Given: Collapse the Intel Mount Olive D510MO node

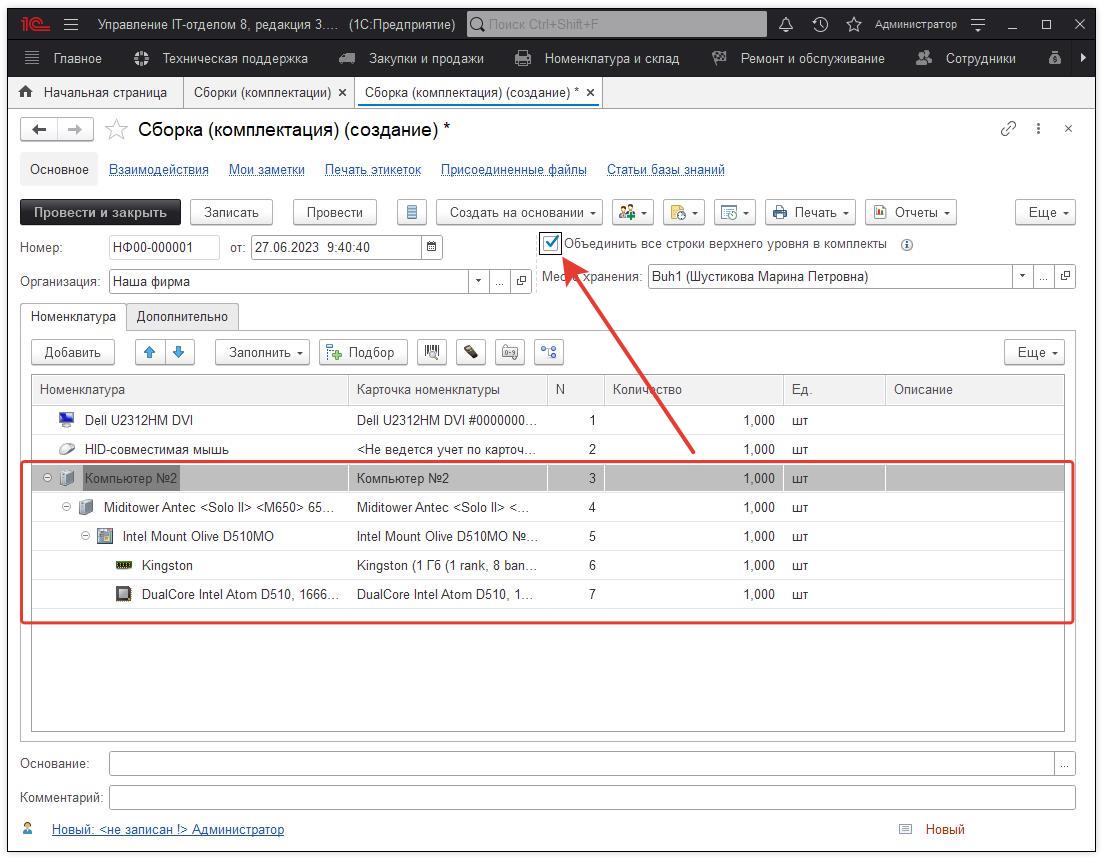Looking at the screenshot, I should pos(86,536).
